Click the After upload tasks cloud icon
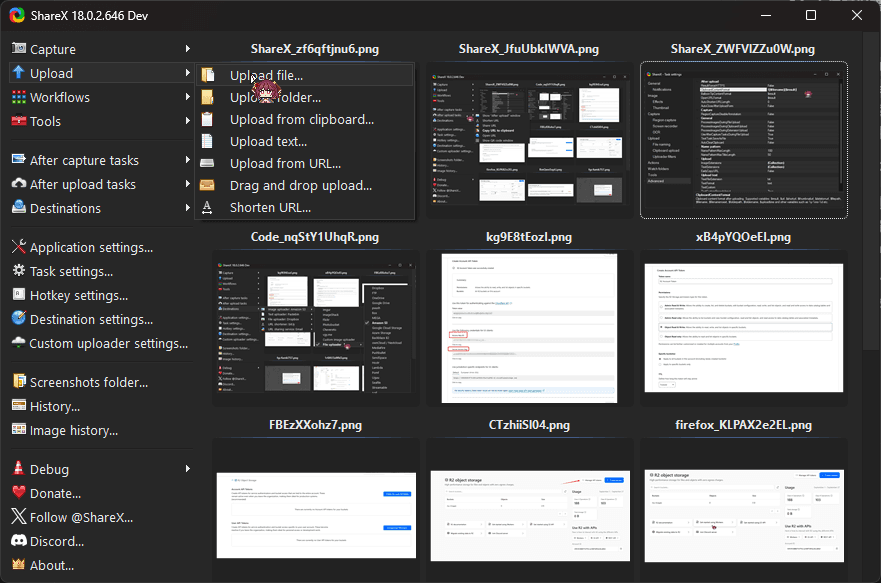This screenshot has height=583, width=881. [x=18, y=184]
